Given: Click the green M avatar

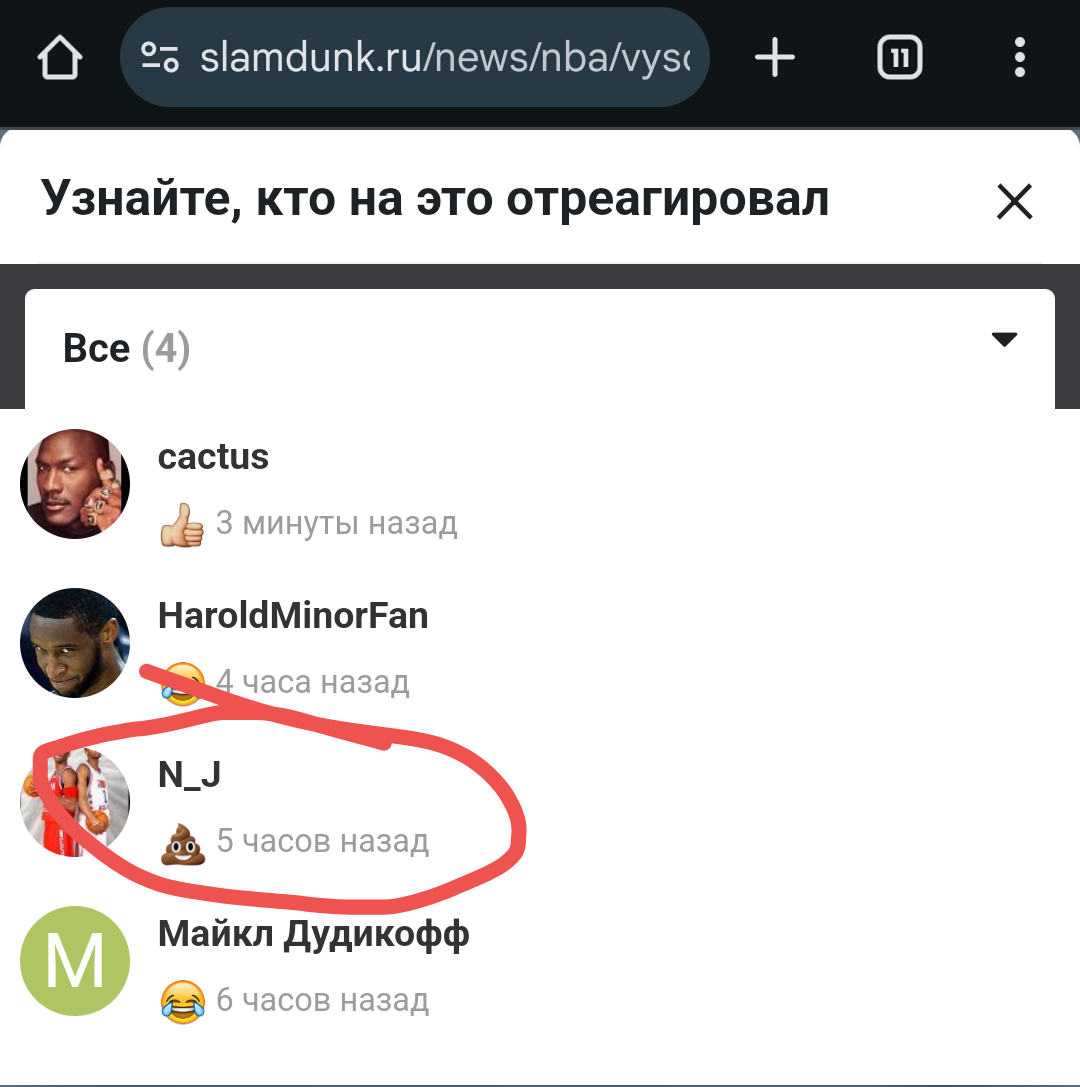Looking at the screenshot, I should tap(75, 961).
